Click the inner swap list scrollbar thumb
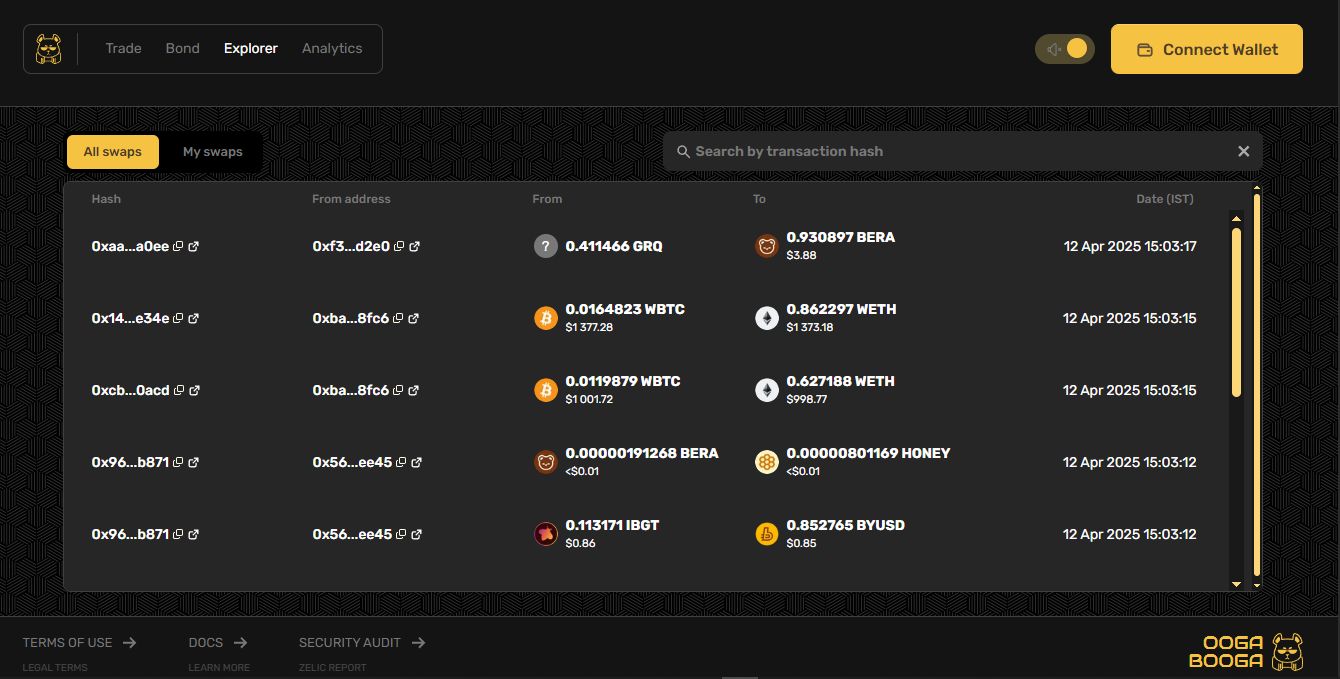 [1236, 312]
